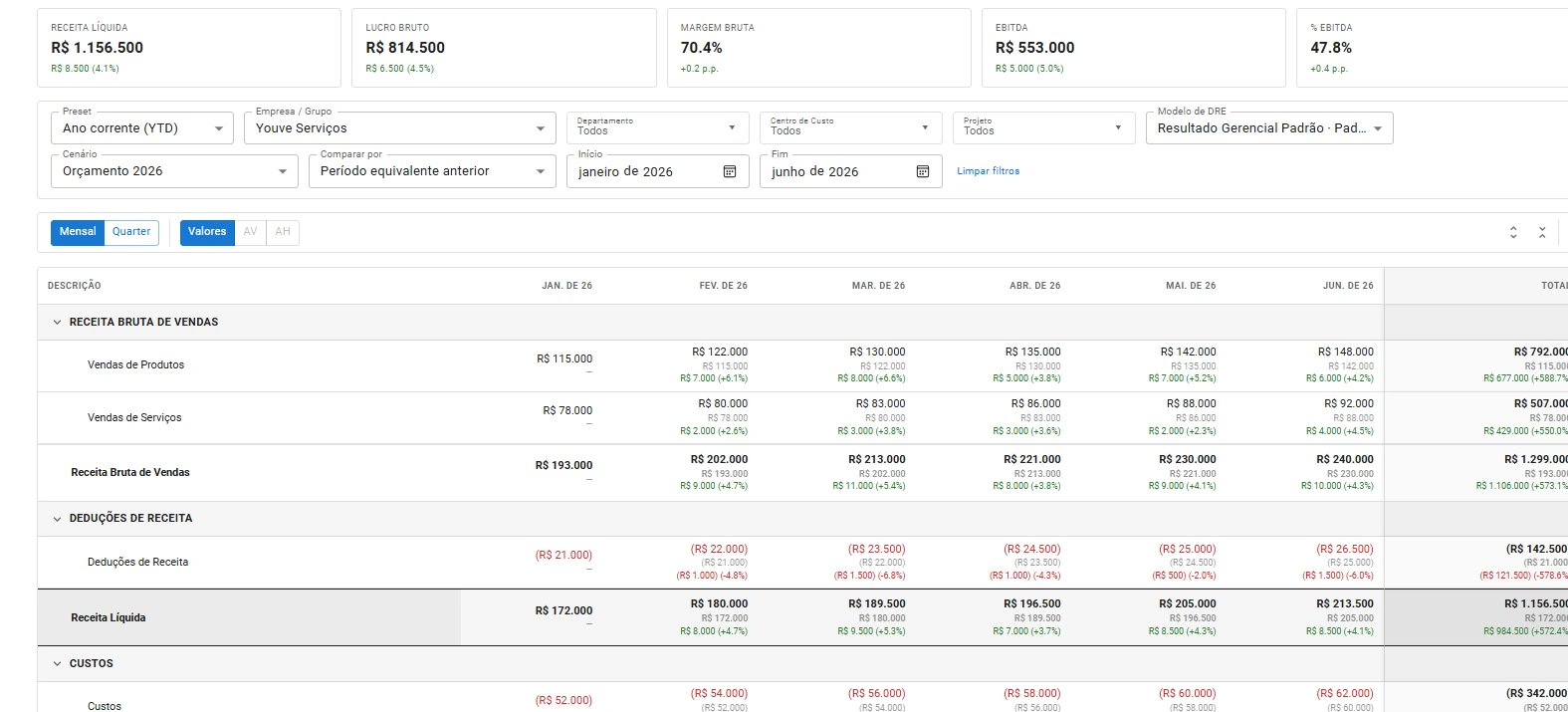Collapse all rows icon

(1542, 232)
